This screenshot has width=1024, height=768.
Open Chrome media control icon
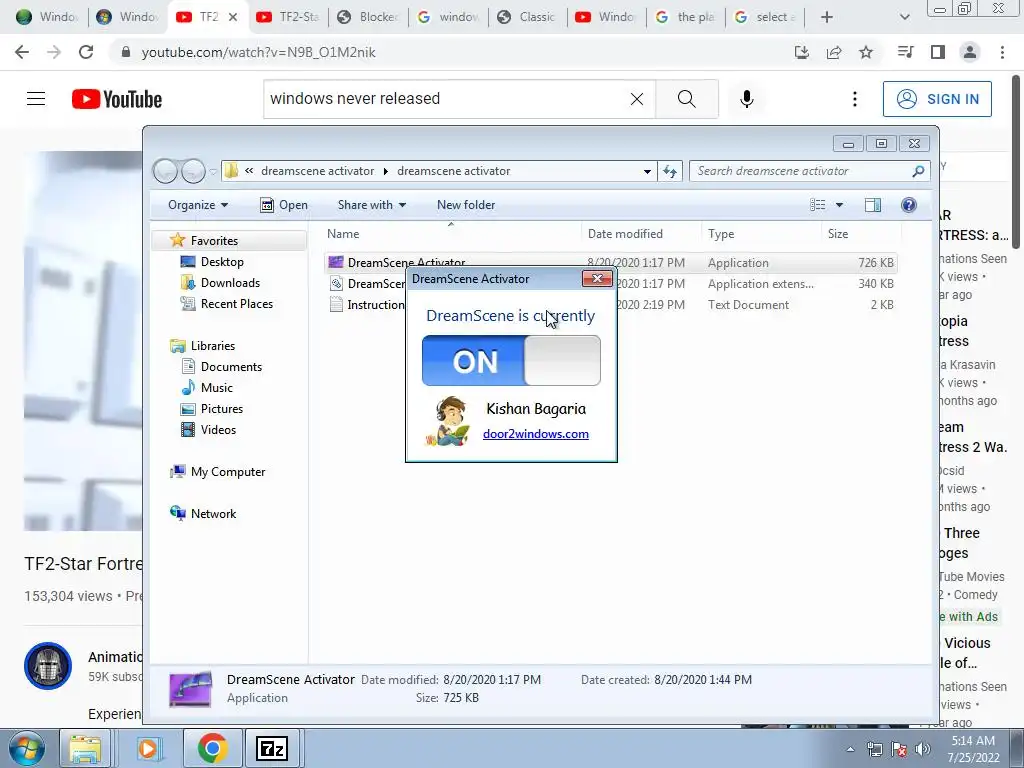tap(905, 52)
